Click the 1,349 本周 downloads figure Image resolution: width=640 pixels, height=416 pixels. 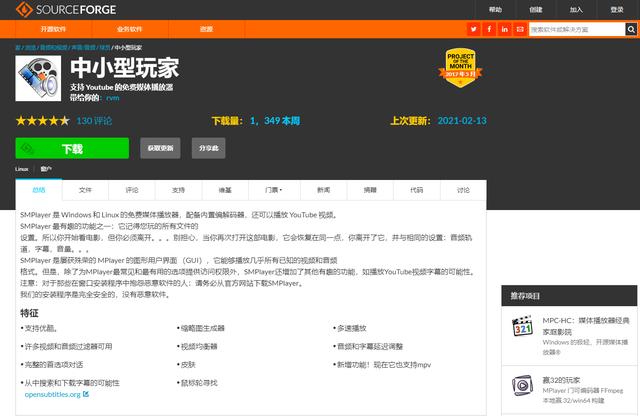coord(275,121)
